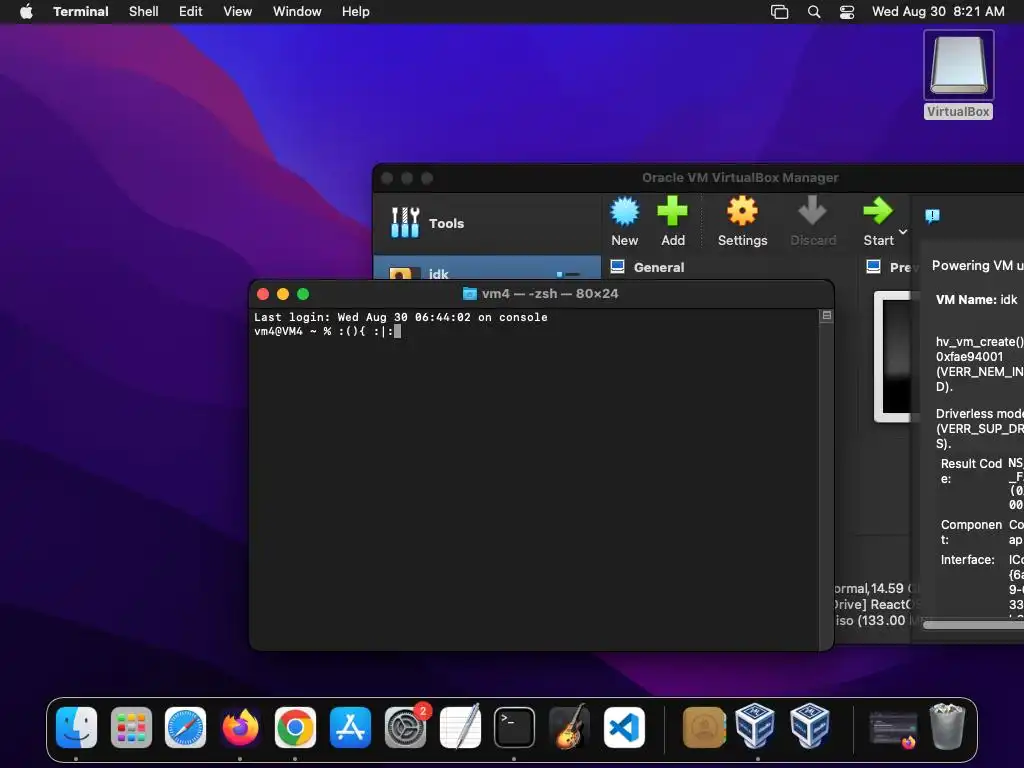Open the Contacts-style brown icon in the Dock
Viewport: 1024px width, 768px height.
click(705, 728)
